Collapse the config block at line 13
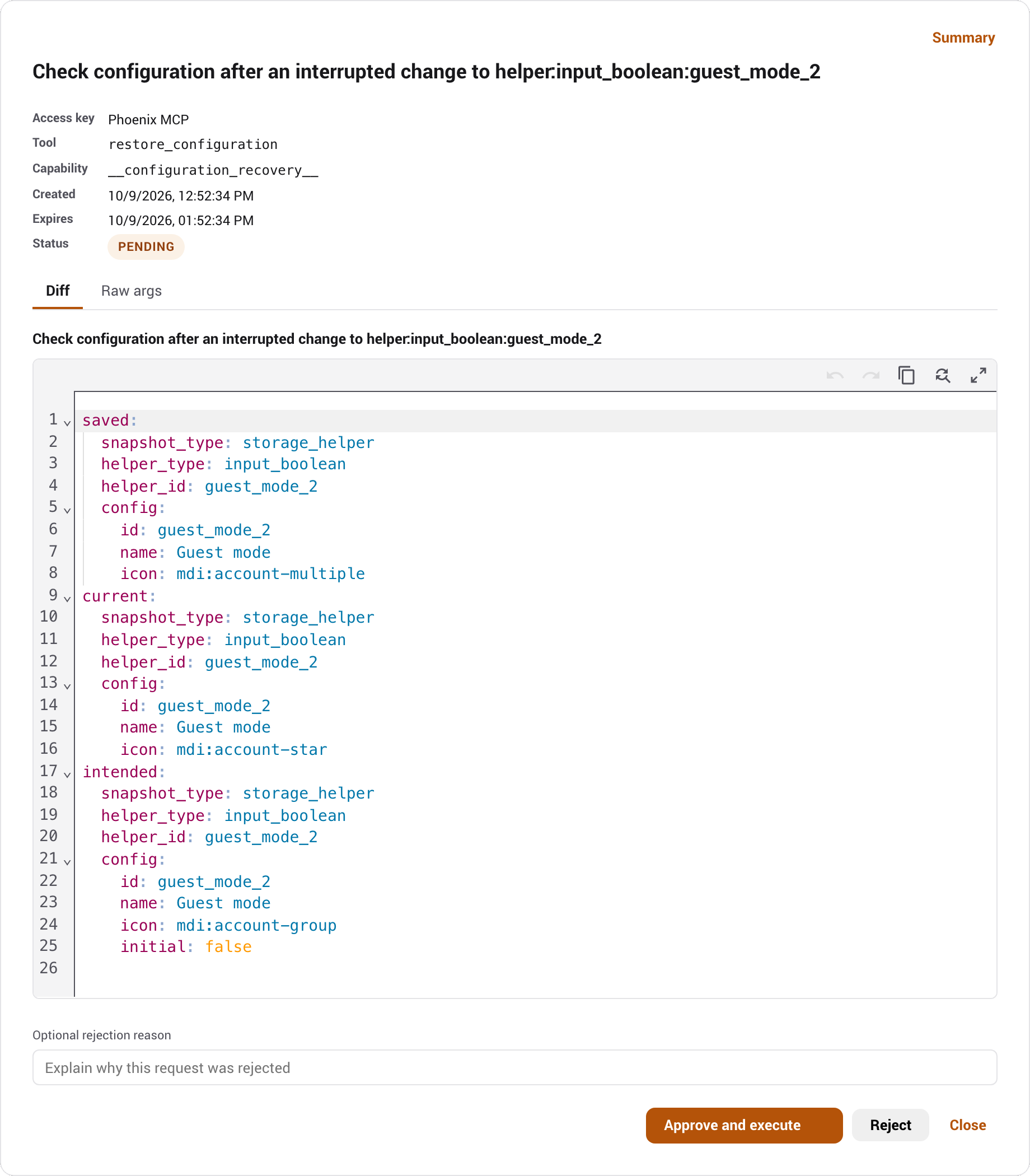This screenshot has height=1176, width=1030. [67, 687]
